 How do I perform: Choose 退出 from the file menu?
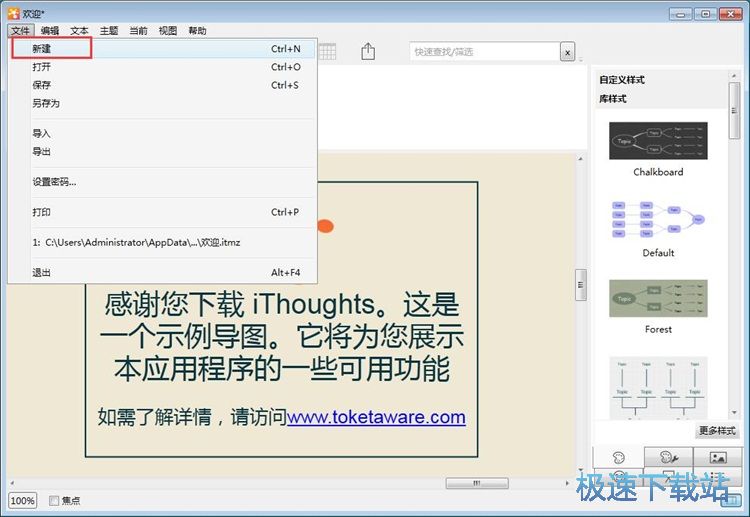(163, 273)
